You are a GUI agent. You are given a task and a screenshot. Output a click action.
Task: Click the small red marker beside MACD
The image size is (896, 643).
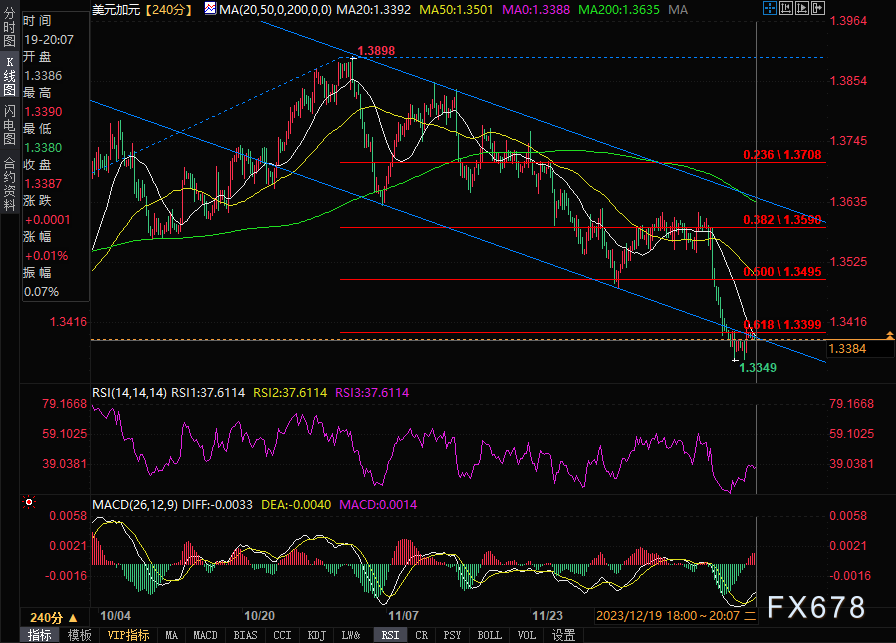29,501
